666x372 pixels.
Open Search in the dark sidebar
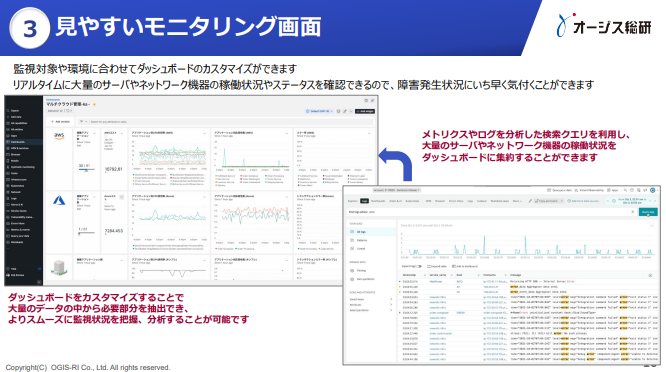[x=15, y=110]
